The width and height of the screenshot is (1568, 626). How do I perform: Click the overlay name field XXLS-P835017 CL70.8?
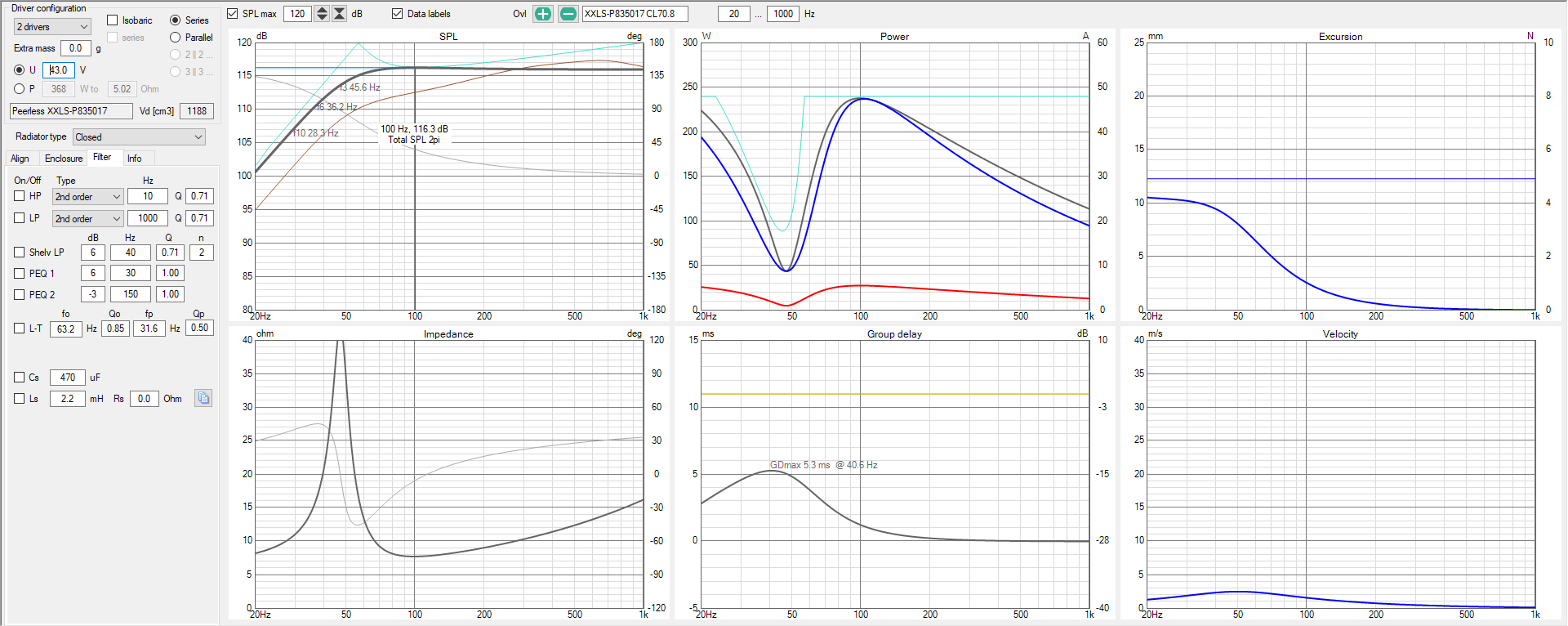click(x=635, y=14)
